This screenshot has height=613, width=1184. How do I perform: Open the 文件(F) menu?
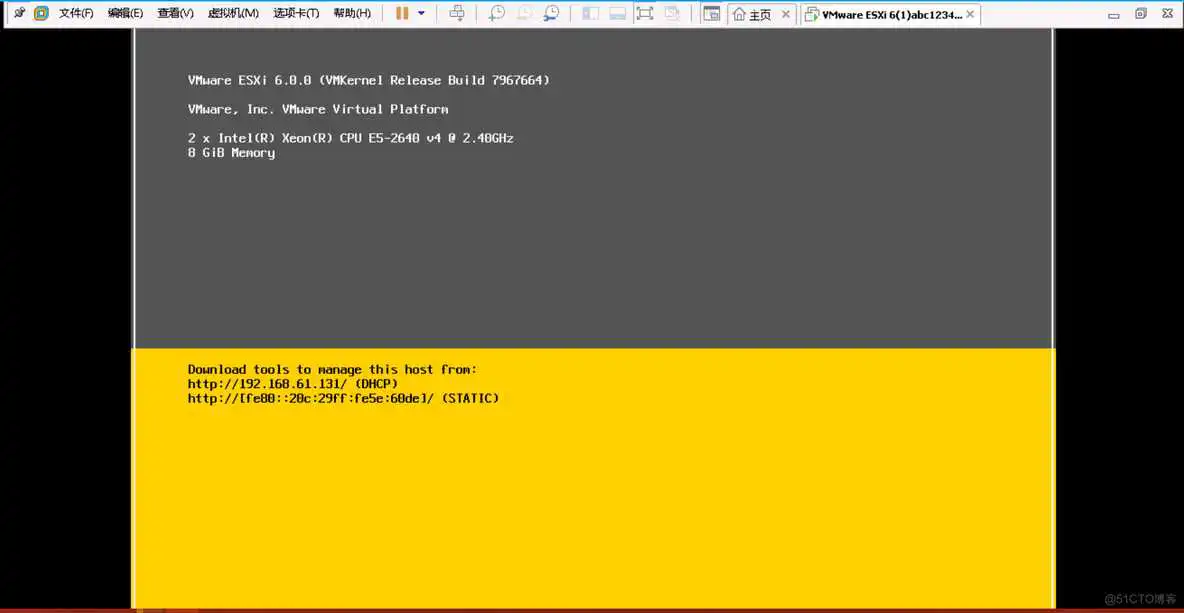(x=76, y=14)
